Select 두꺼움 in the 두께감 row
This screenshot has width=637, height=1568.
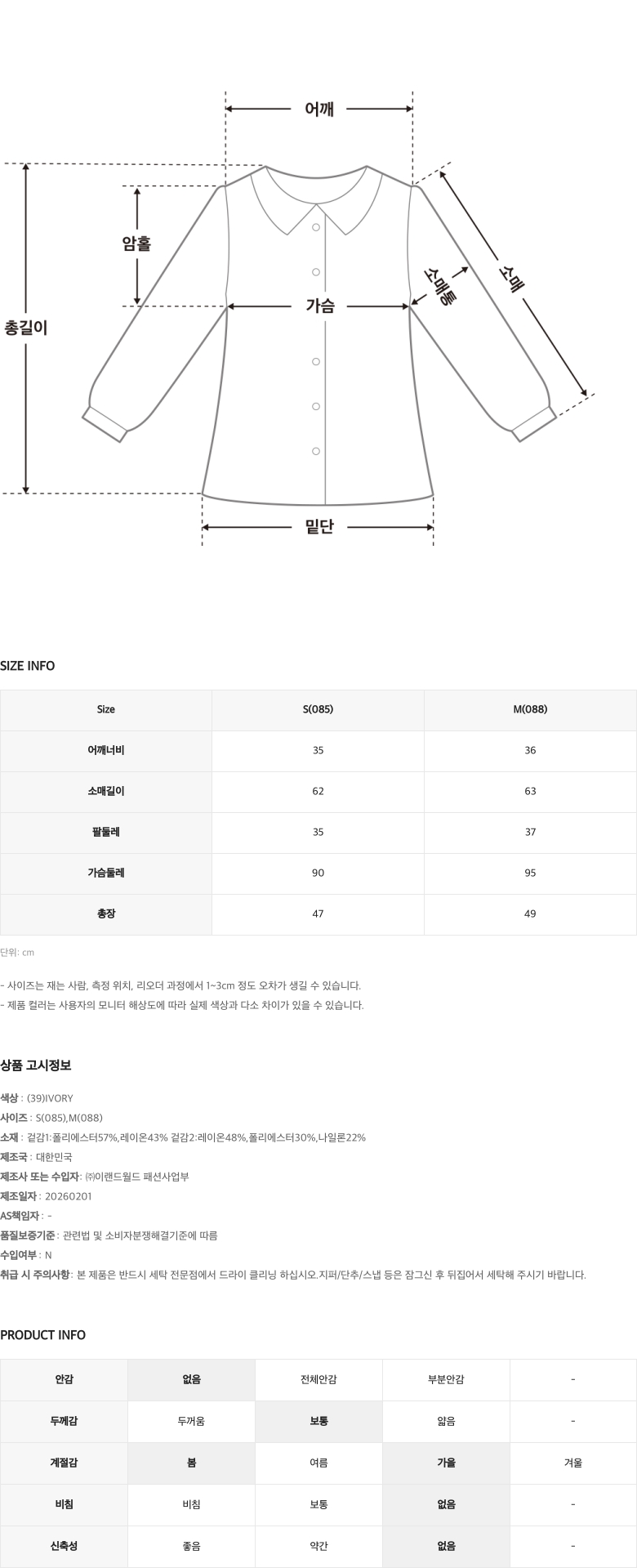pyautogui.click(x=191, y=1422)
